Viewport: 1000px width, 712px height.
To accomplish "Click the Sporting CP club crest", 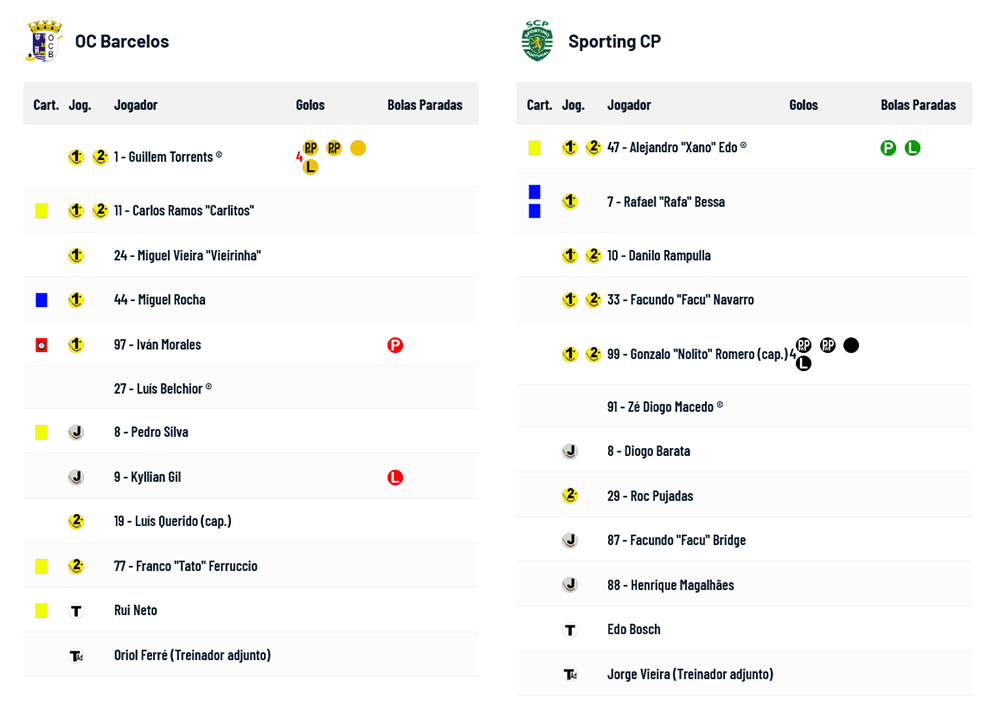I will (537, 41).
